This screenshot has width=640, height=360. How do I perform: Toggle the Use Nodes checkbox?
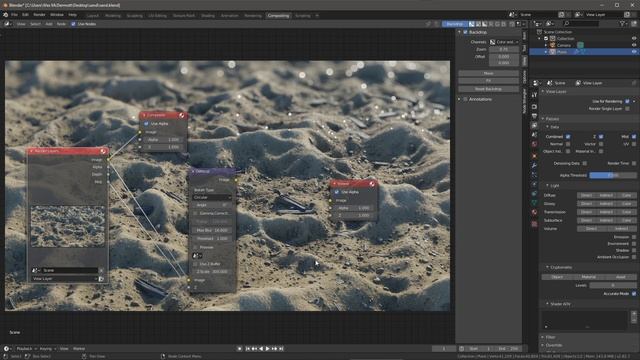(x=73, y=24)
